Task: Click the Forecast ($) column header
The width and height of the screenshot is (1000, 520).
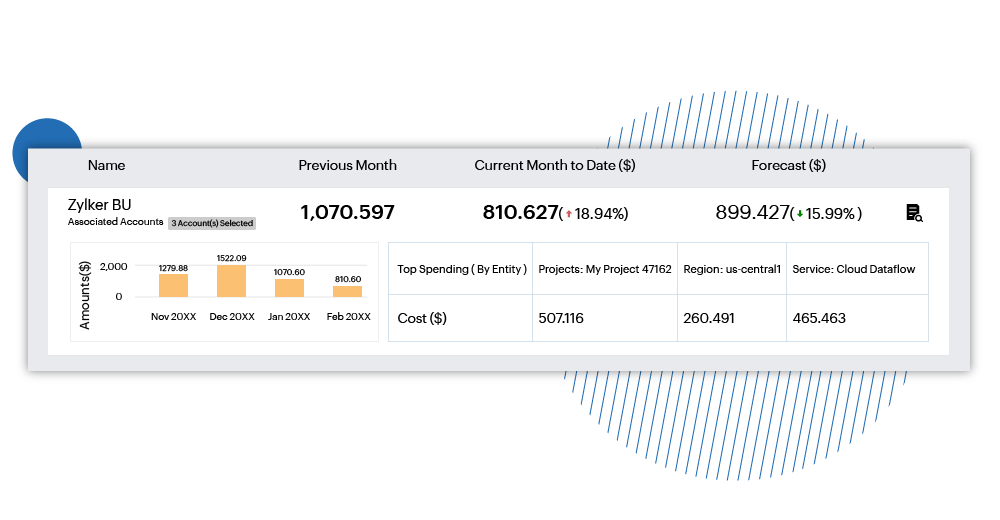Action: pos(788,165)
